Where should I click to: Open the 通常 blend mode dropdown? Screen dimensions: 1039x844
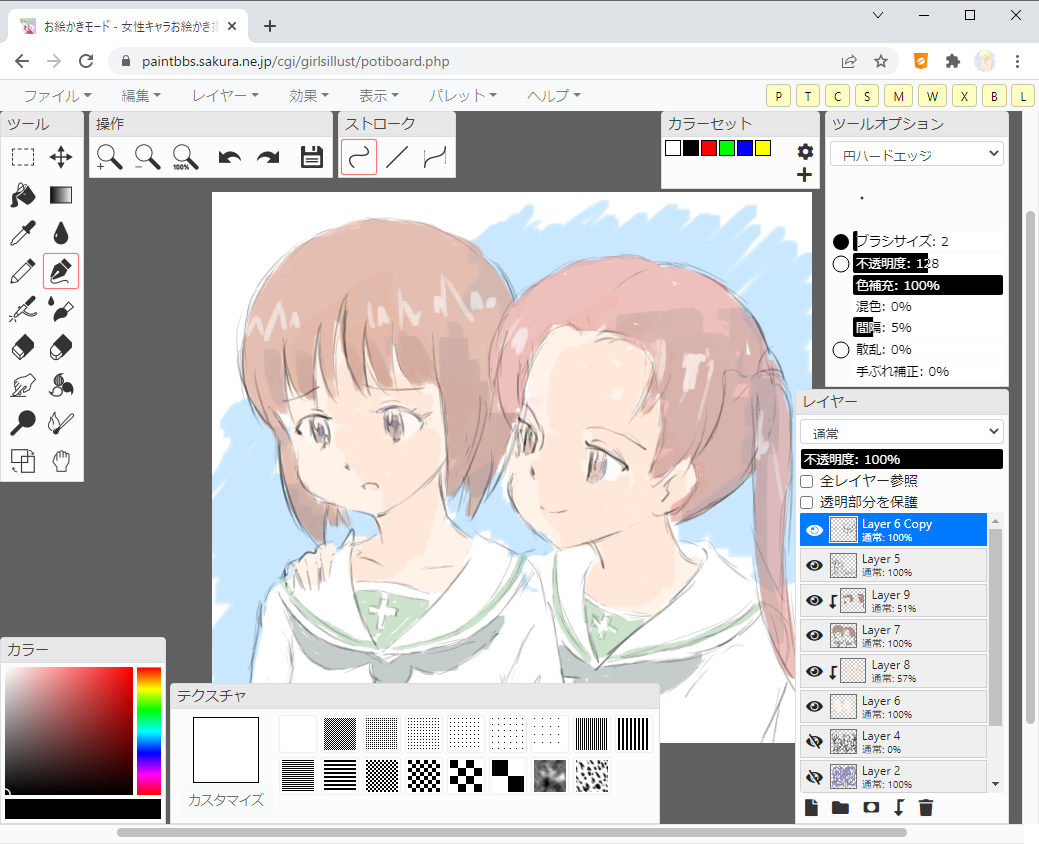(901, 432)
